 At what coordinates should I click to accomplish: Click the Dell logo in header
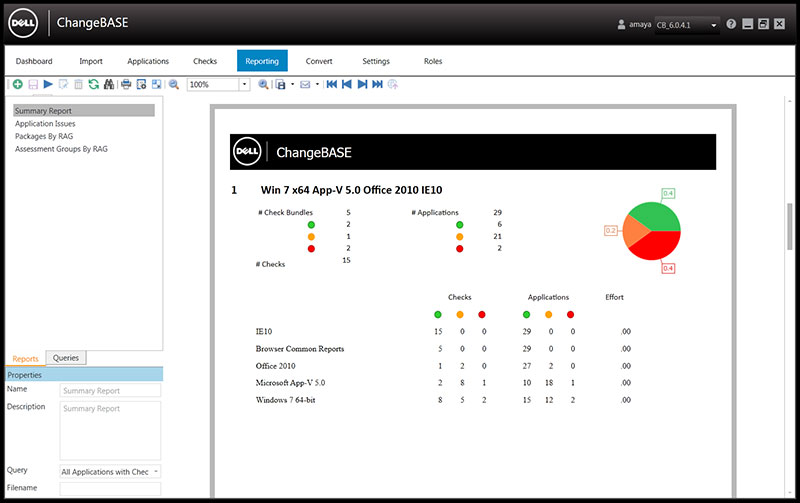tap(23, 23)
